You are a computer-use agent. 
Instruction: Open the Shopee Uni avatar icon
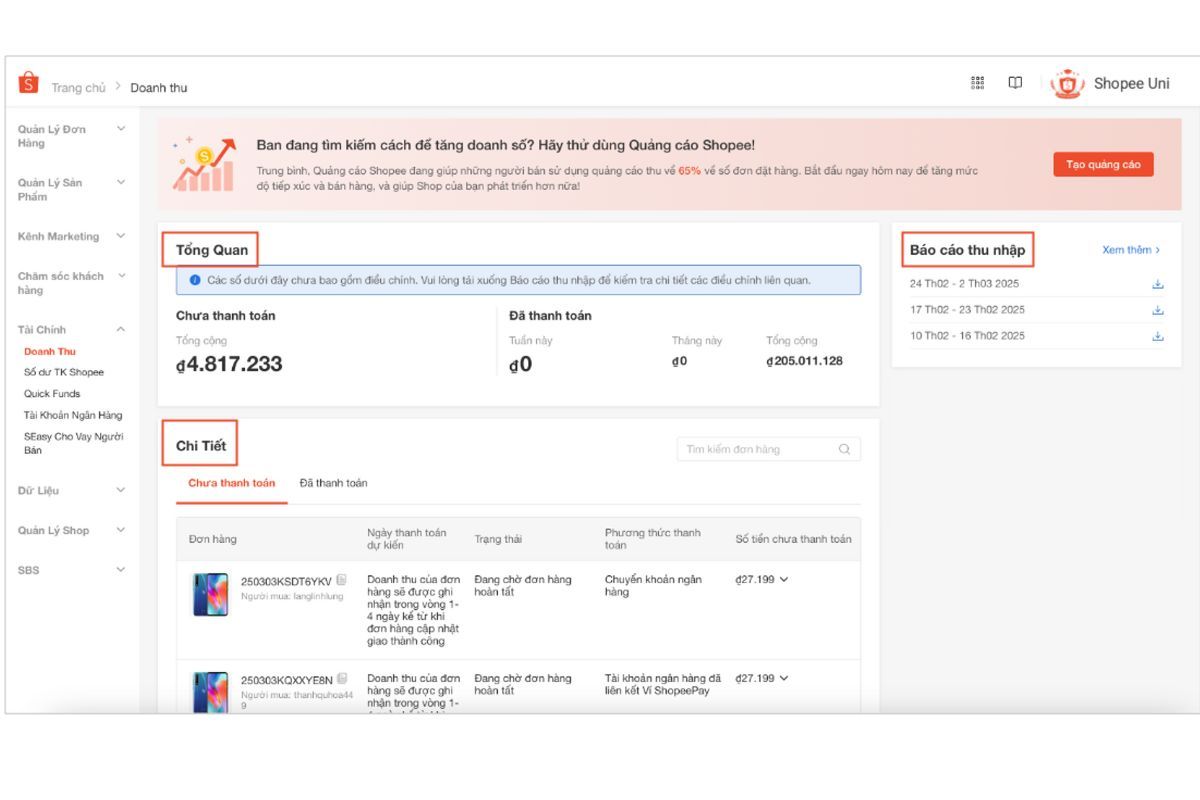1067,84
